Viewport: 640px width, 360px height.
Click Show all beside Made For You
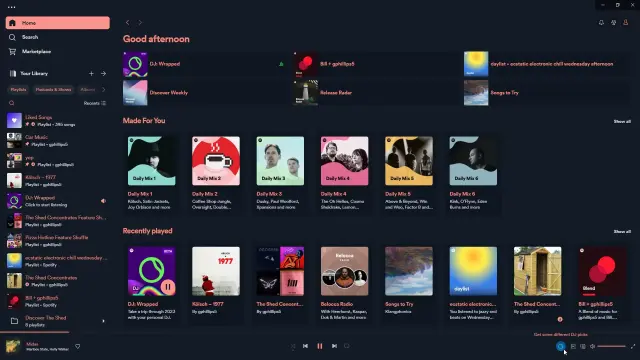(x=622, y=121)
